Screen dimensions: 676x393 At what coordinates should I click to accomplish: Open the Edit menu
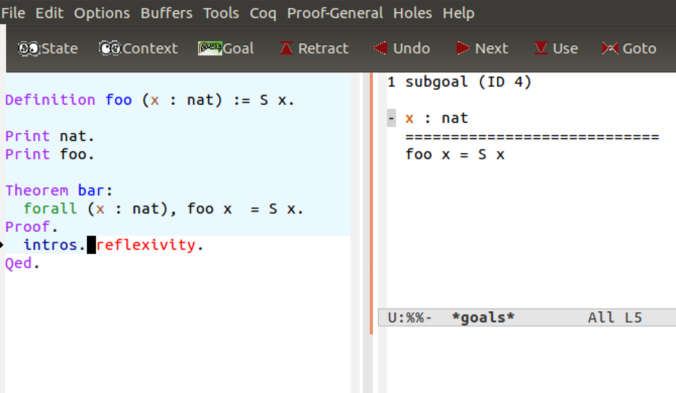pos(49,13)
